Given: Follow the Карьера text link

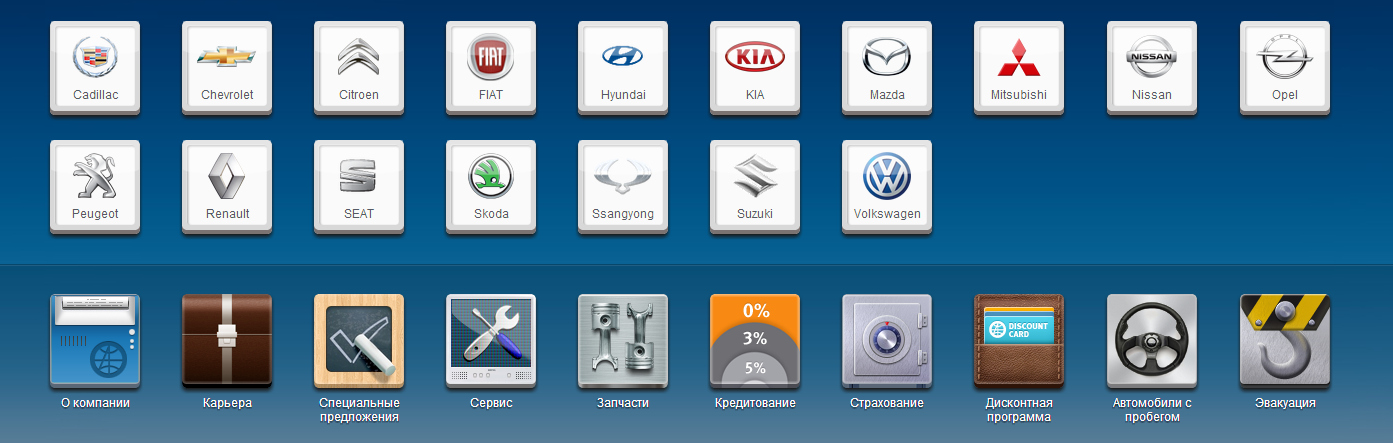Looking at the screenshot, I should click(x=227, y=403).
